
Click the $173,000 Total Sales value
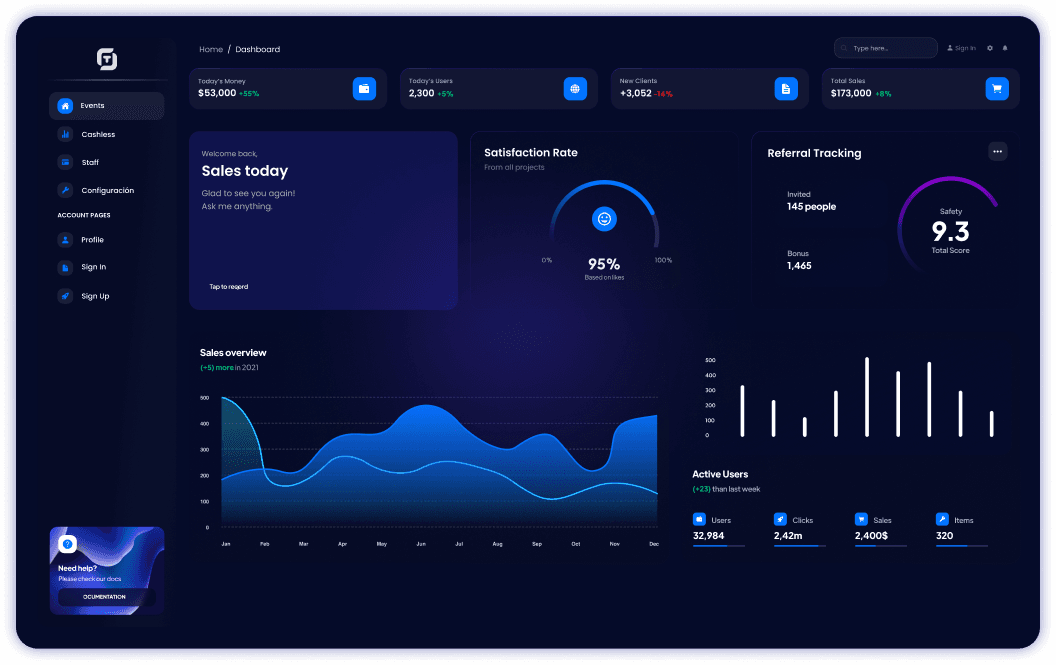pos(851,93)
